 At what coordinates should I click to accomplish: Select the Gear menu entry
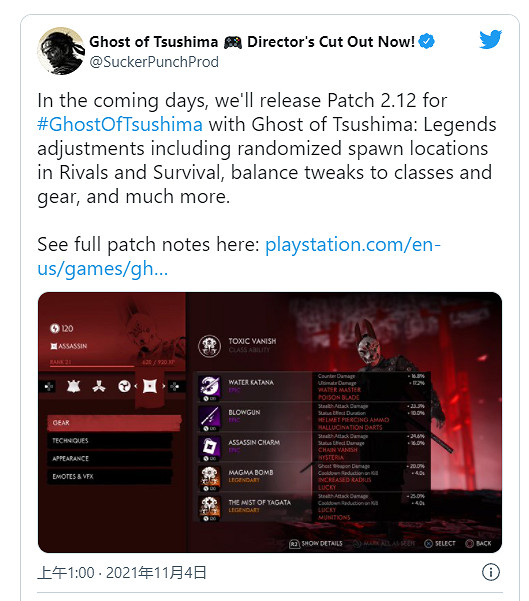pos(114,423)
